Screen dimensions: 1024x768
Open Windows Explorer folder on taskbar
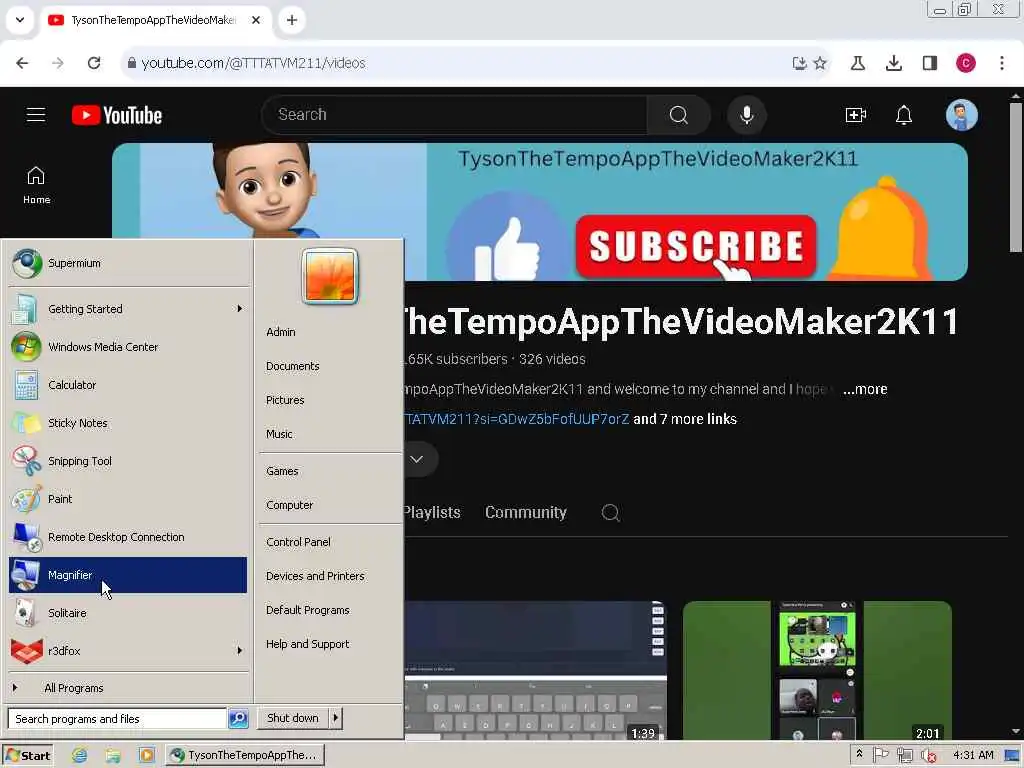(113, 756)
